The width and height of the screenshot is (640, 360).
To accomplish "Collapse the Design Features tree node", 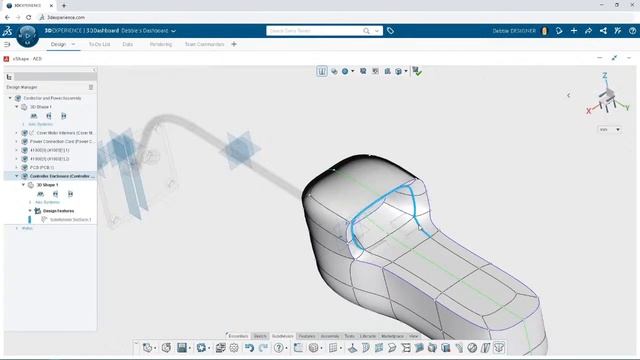I will click(30, 211).
